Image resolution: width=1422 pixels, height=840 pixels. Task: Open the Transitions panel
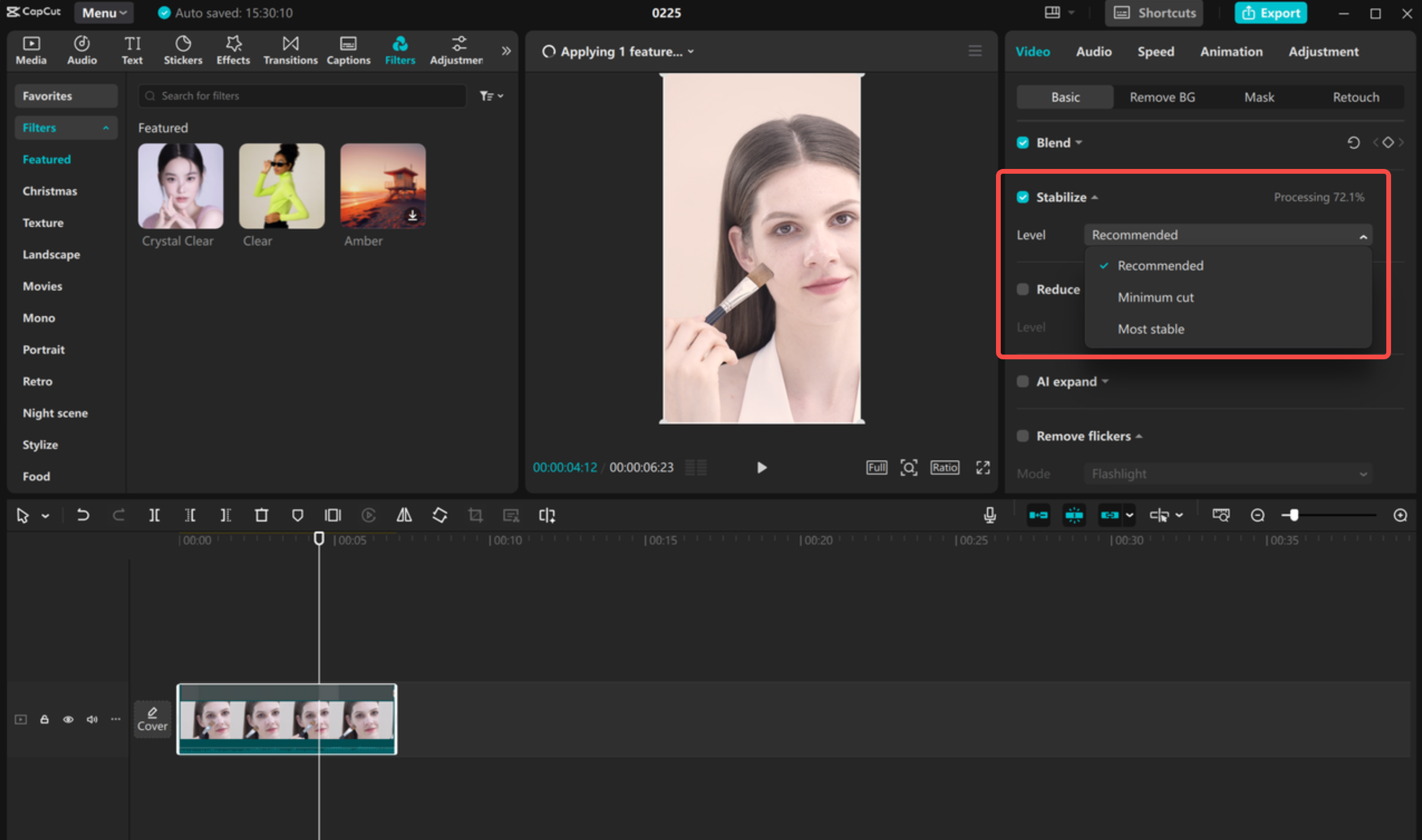pyautogui.click(x=290, y=51)
